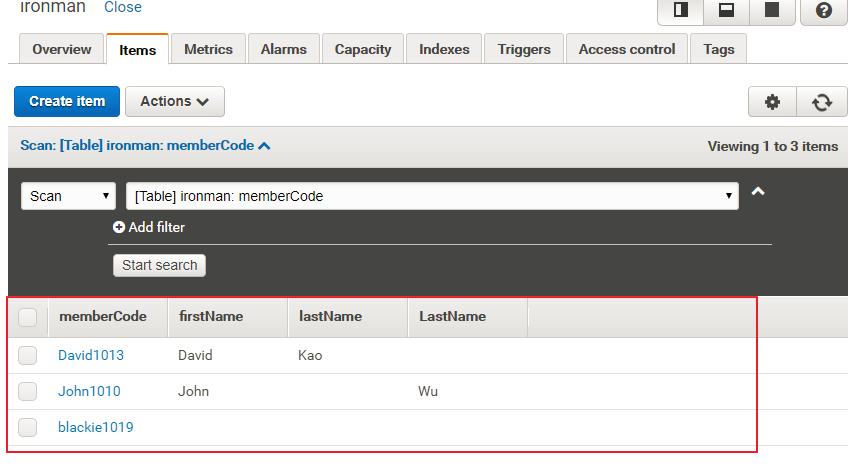Toggle the select-all checkbox in header
The image size is (861, 470).
pos(28,317)
